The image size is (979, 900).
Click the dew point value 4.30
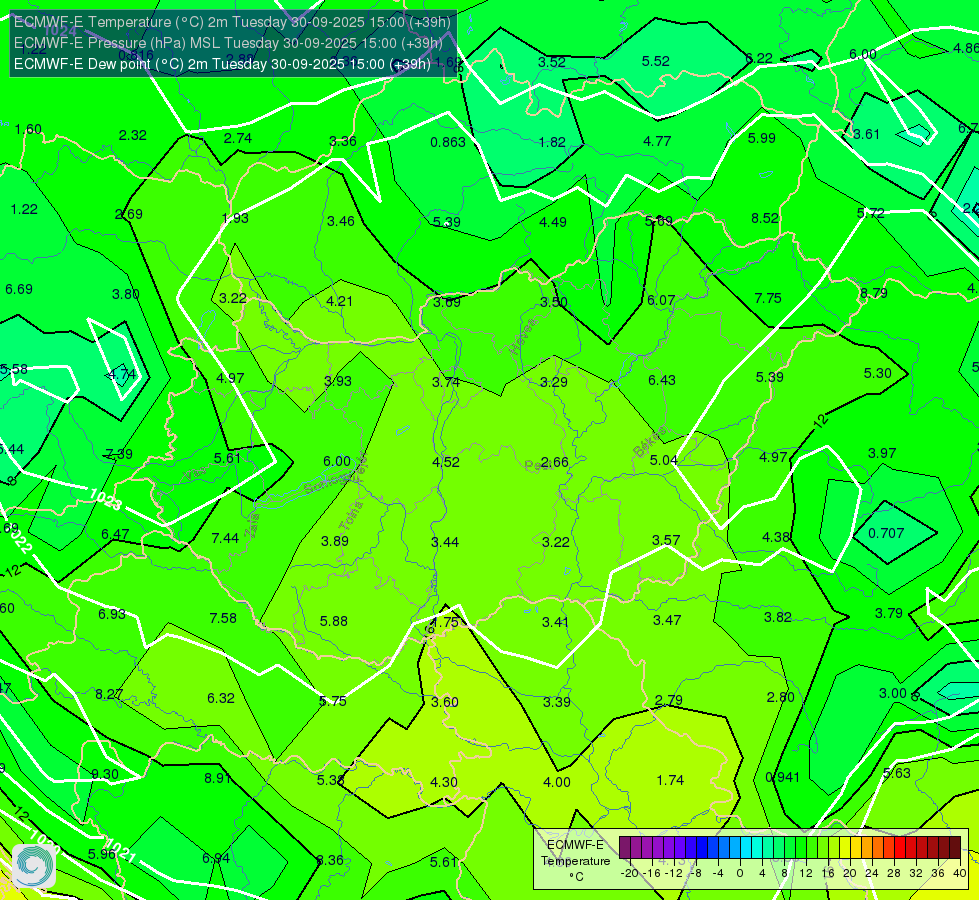tap(444, 782)
